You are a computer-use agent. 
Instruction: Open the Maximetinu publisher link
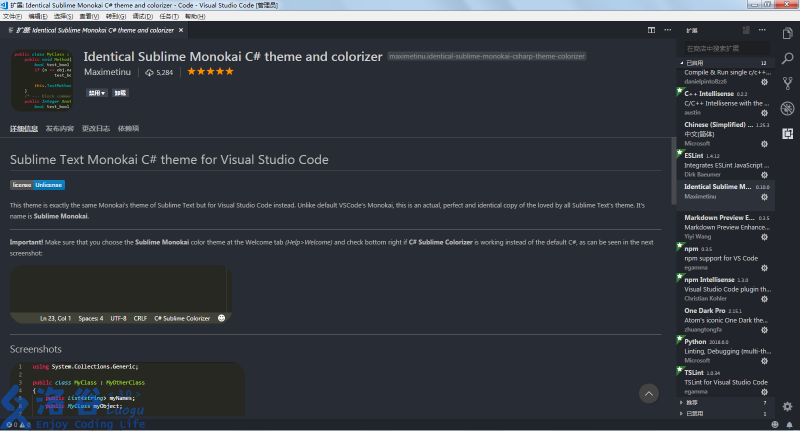coord(107,72)
